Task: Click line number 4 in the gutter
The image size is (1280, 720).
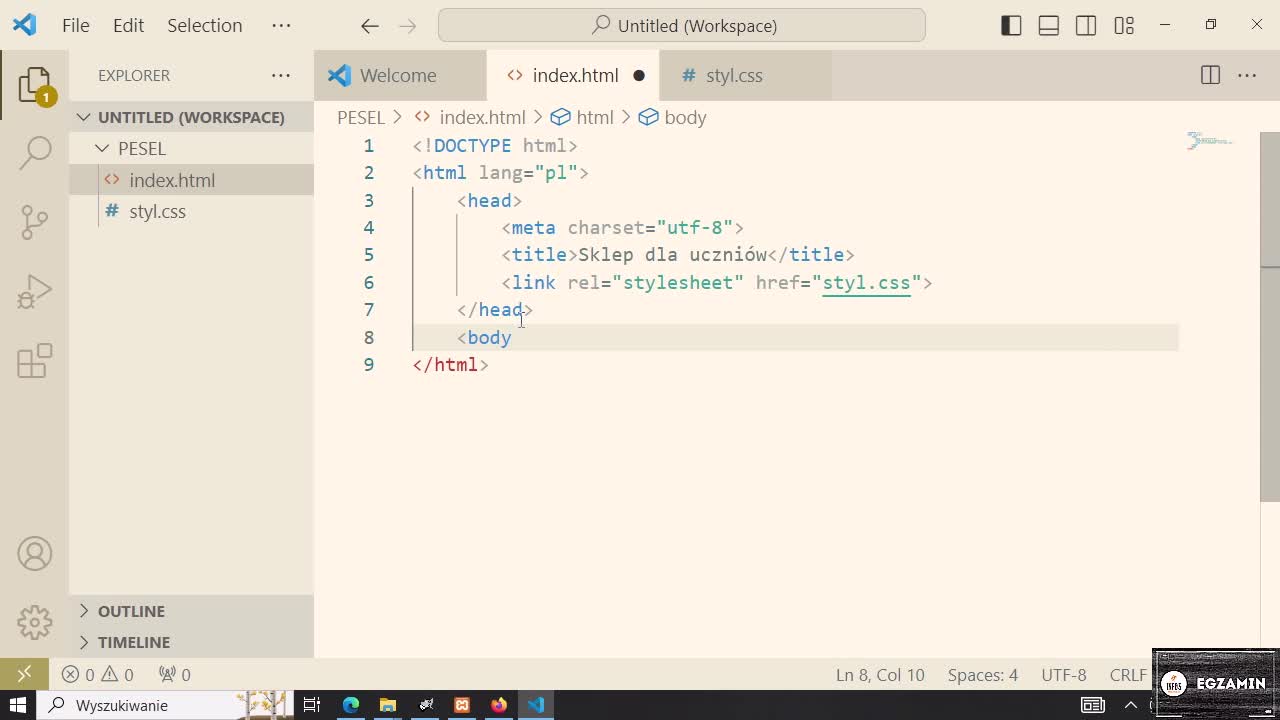Action: click(369, 228)
